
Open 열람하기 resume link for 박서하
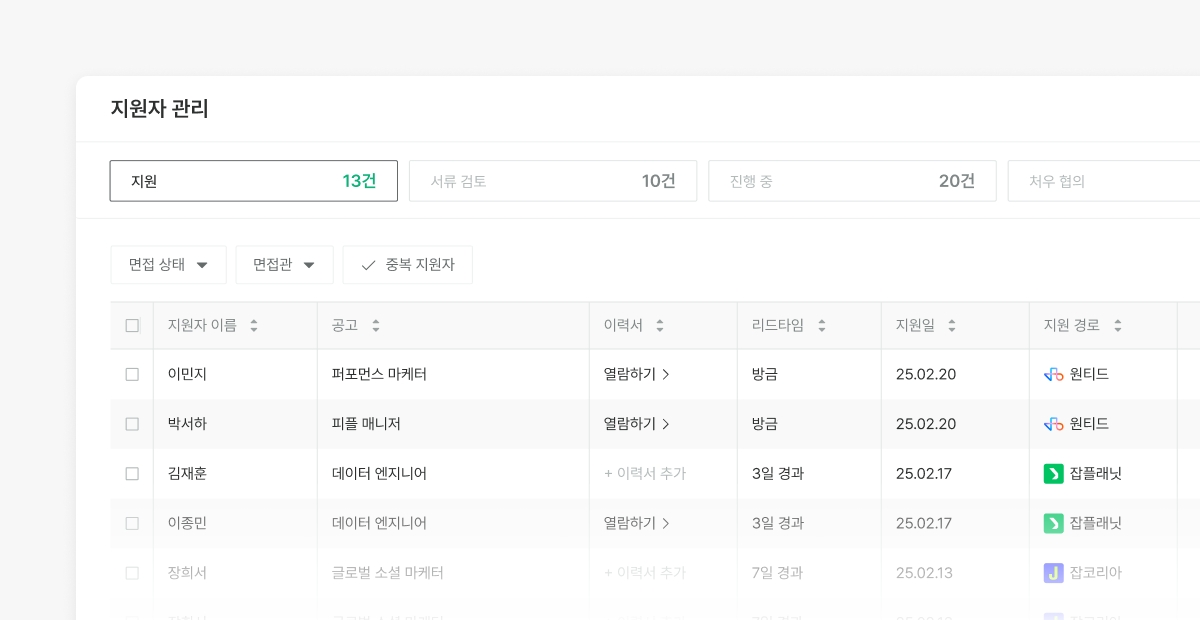(x=637, y=424)
